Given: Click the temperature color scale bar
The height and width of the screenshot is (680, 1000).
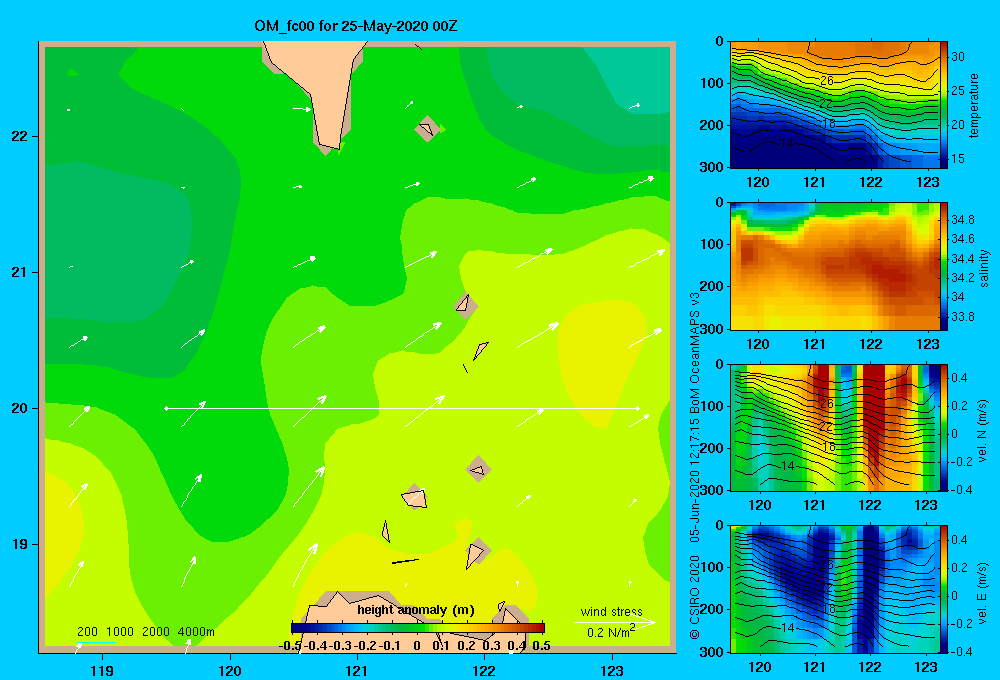Looking at the screenshot, I should 944,105.
